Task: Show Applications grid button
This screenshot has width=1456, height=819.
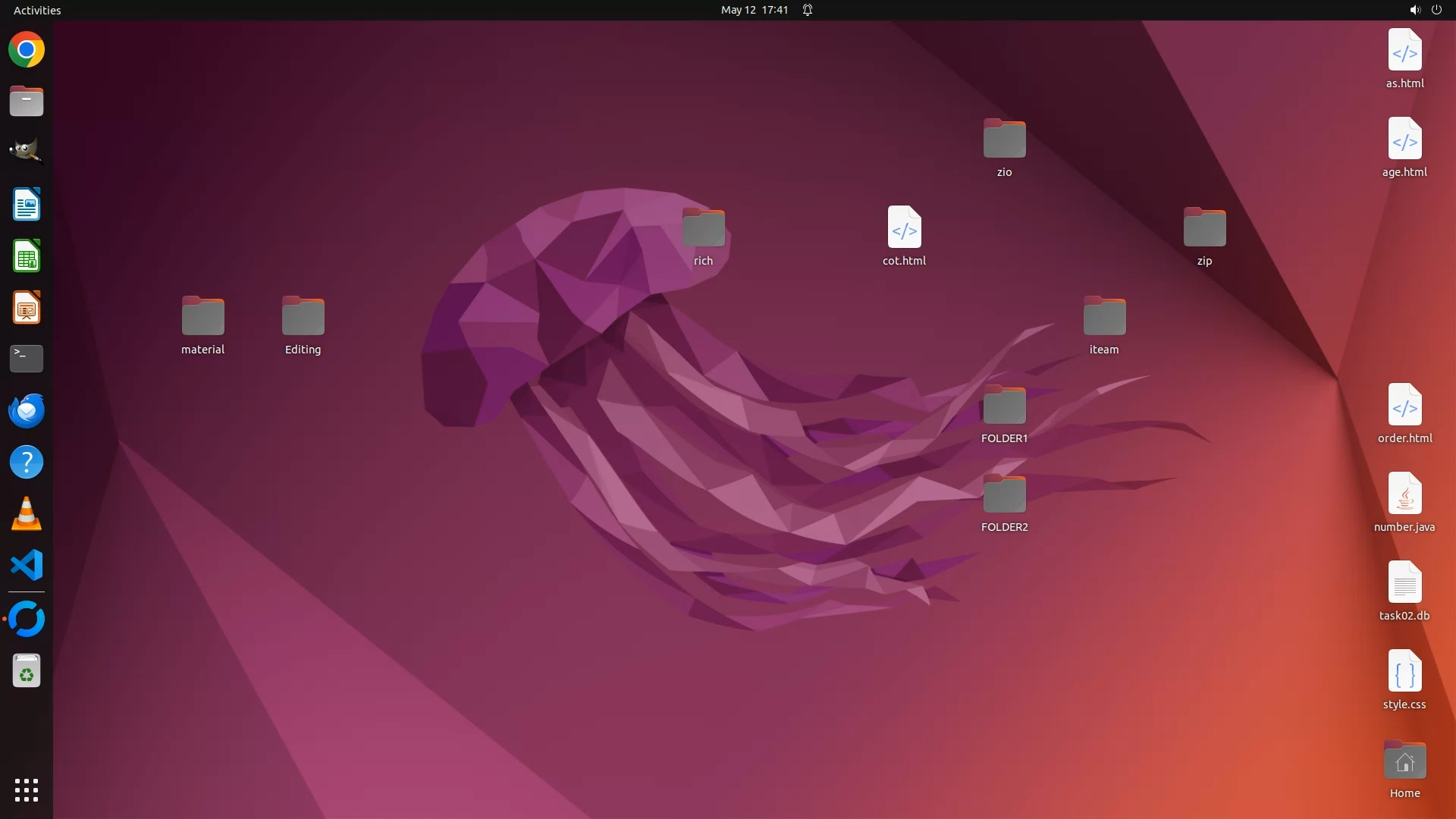Action: [27, 790]
